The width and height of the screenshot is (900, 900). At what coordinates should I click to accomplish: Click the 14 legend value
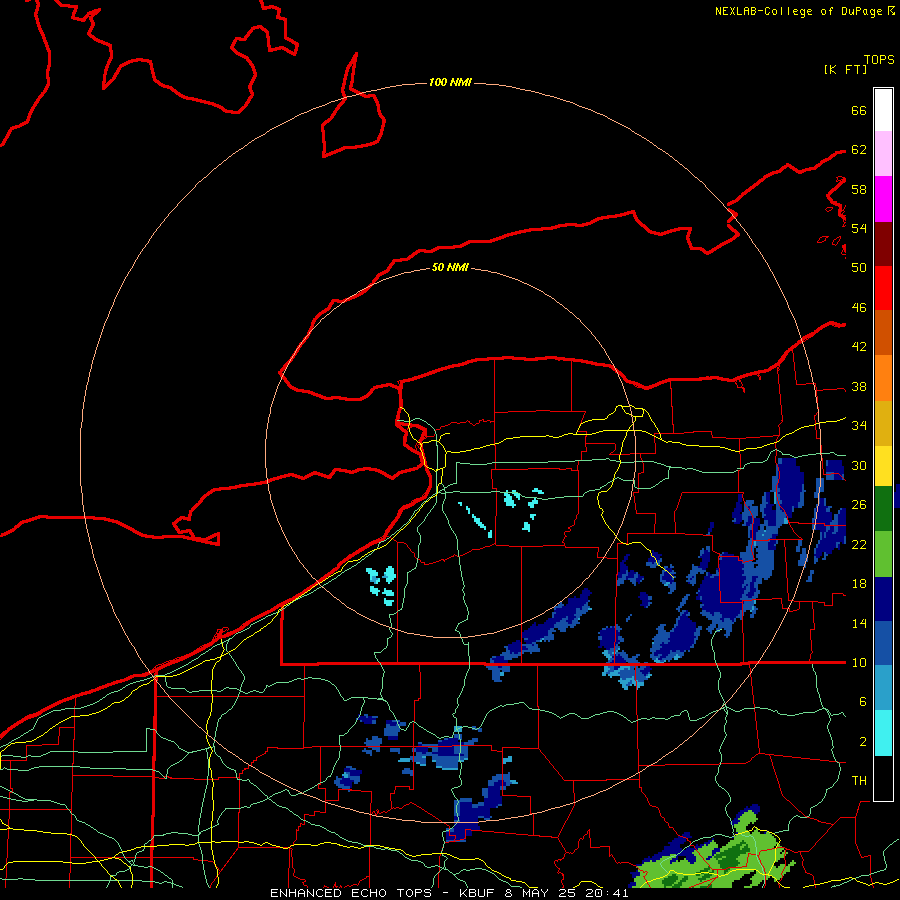coord(859,623)
